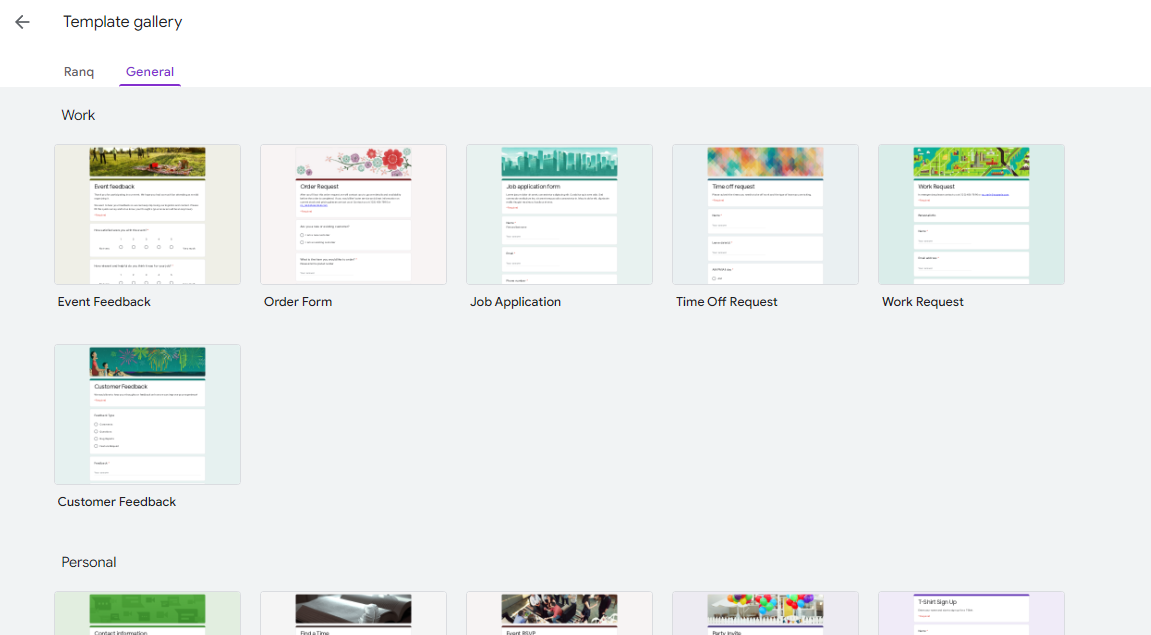
Task: Click the Event Feedback label
Action: 104,302
